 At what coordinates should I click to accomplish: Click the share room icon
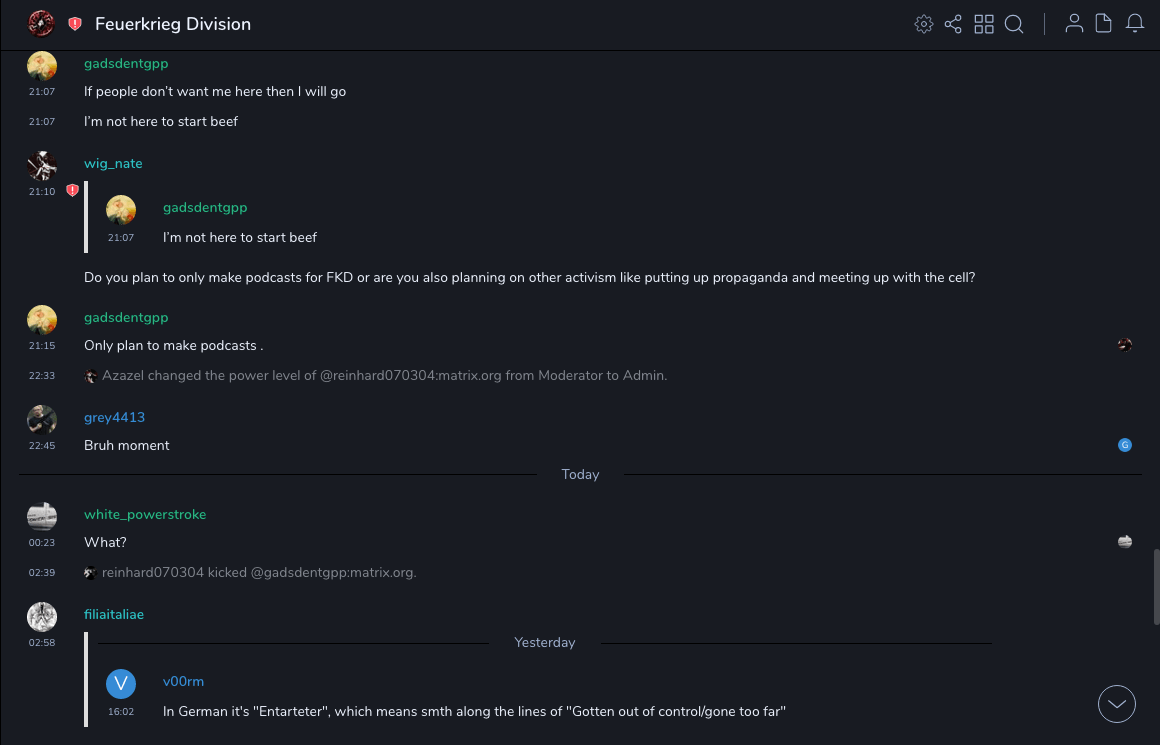tap(953, 24)
